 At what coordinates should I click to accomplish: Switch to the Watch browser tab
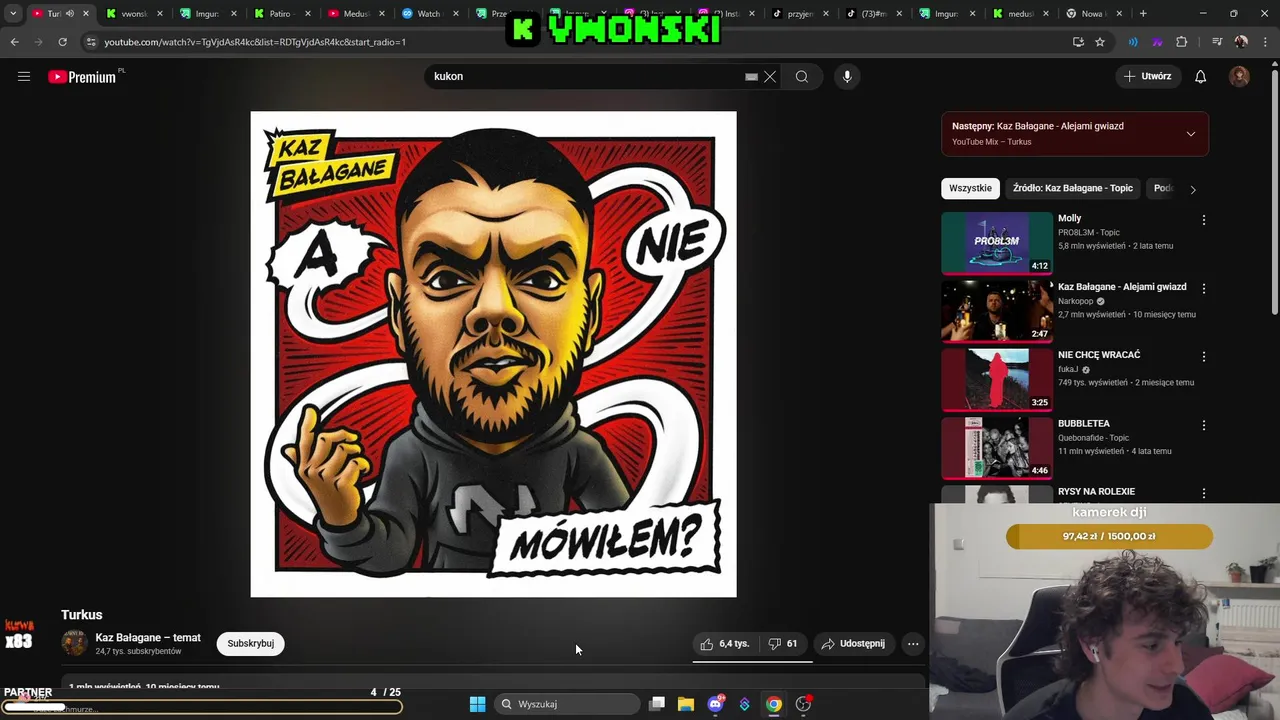[x=428, y=14]
